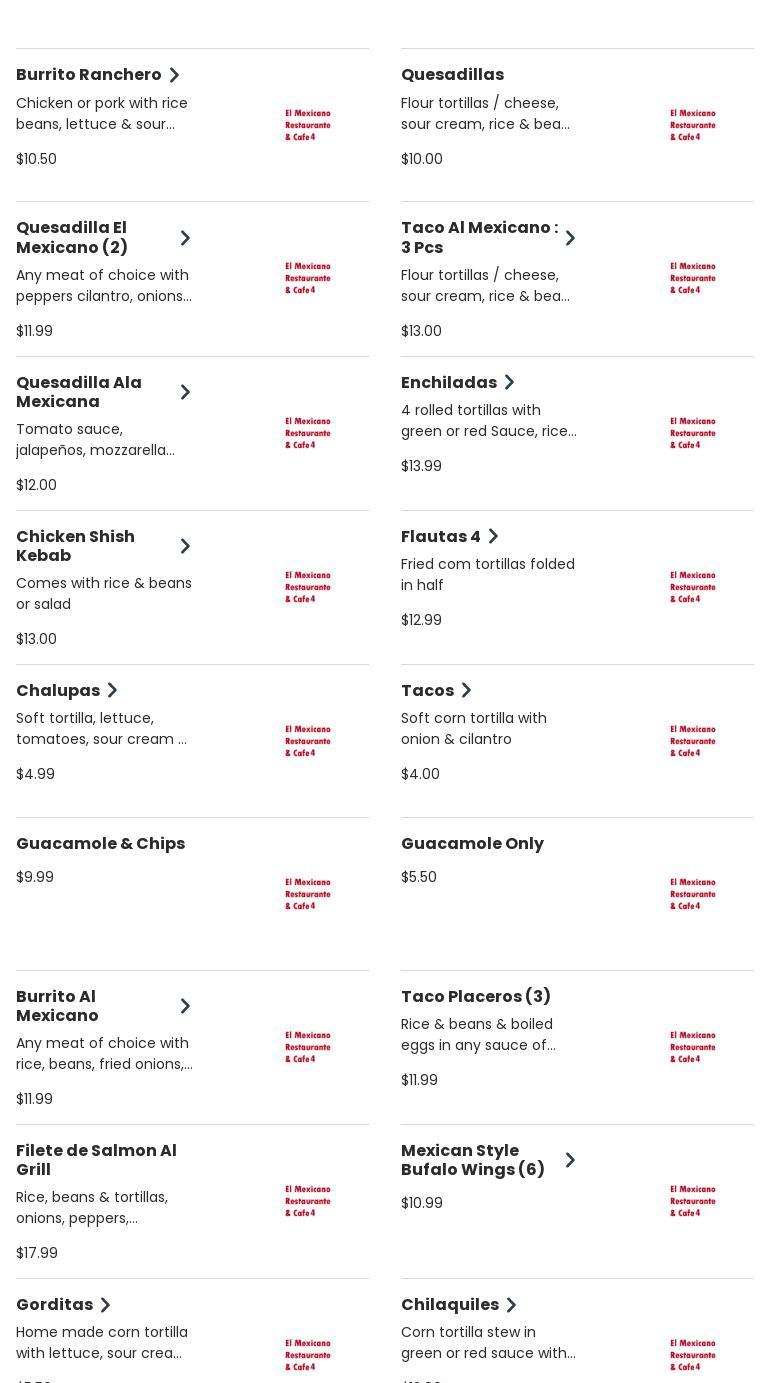Click the Tacos chevron arrow

(x=466, y=690)
